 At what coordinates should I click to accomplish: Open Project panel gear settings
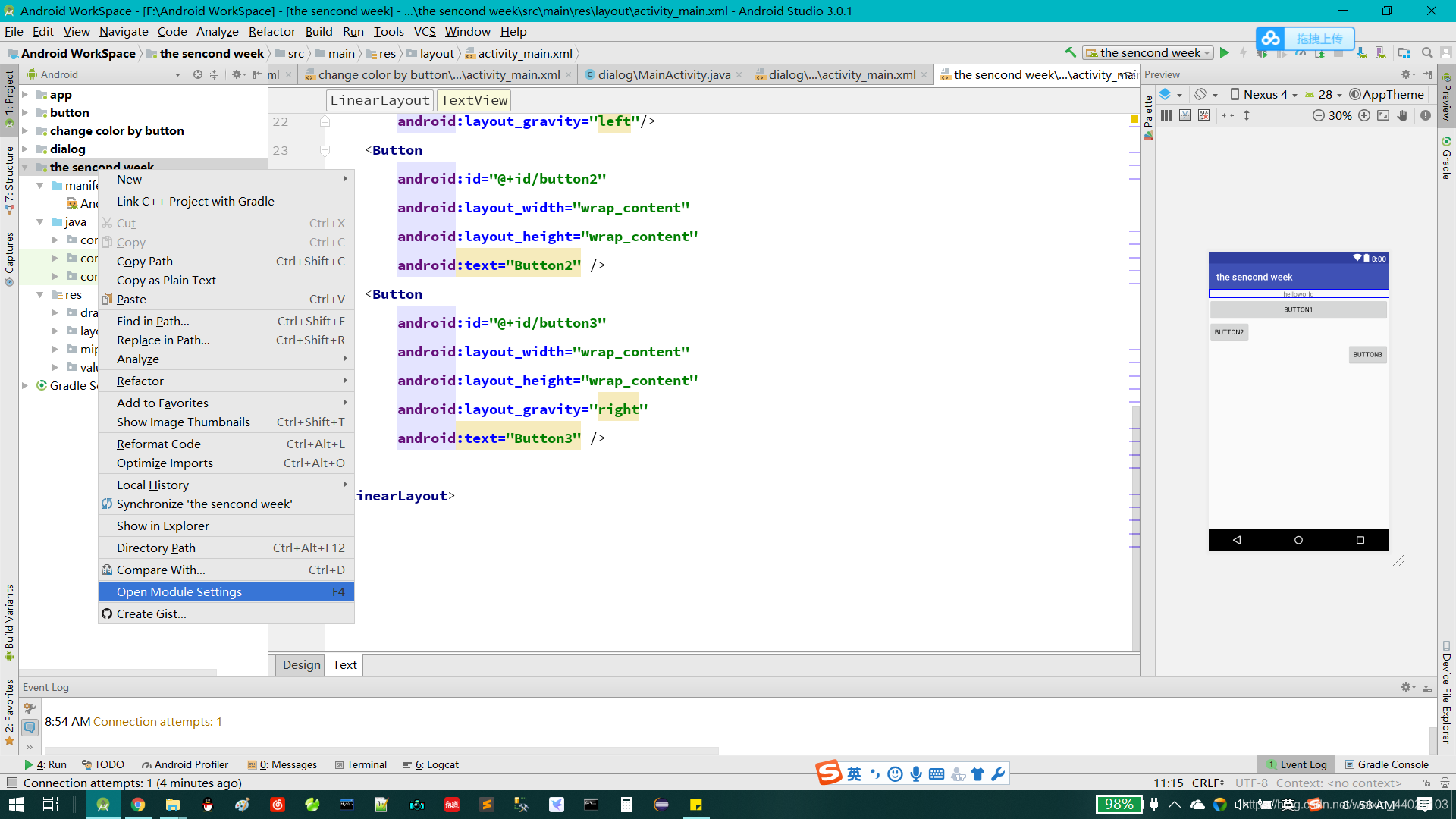coord(237,74)
